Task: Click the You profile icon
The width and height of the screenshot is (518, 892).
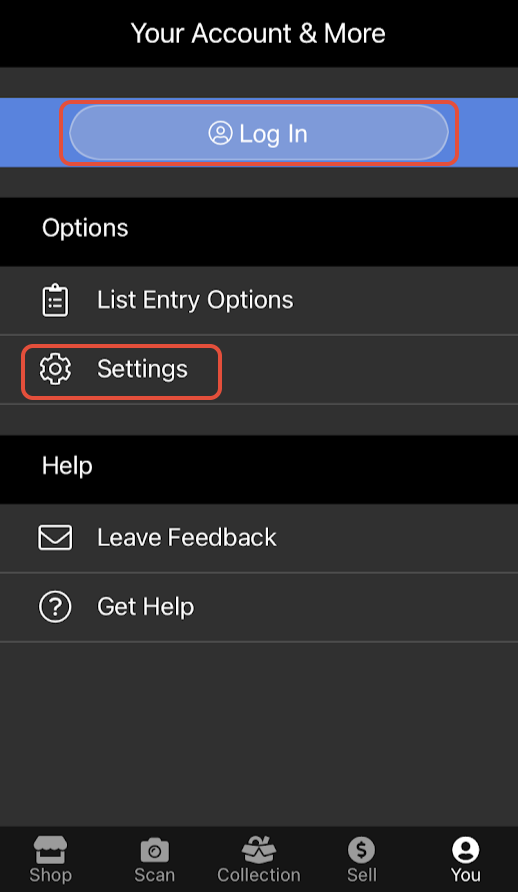Action: (466, 851)
